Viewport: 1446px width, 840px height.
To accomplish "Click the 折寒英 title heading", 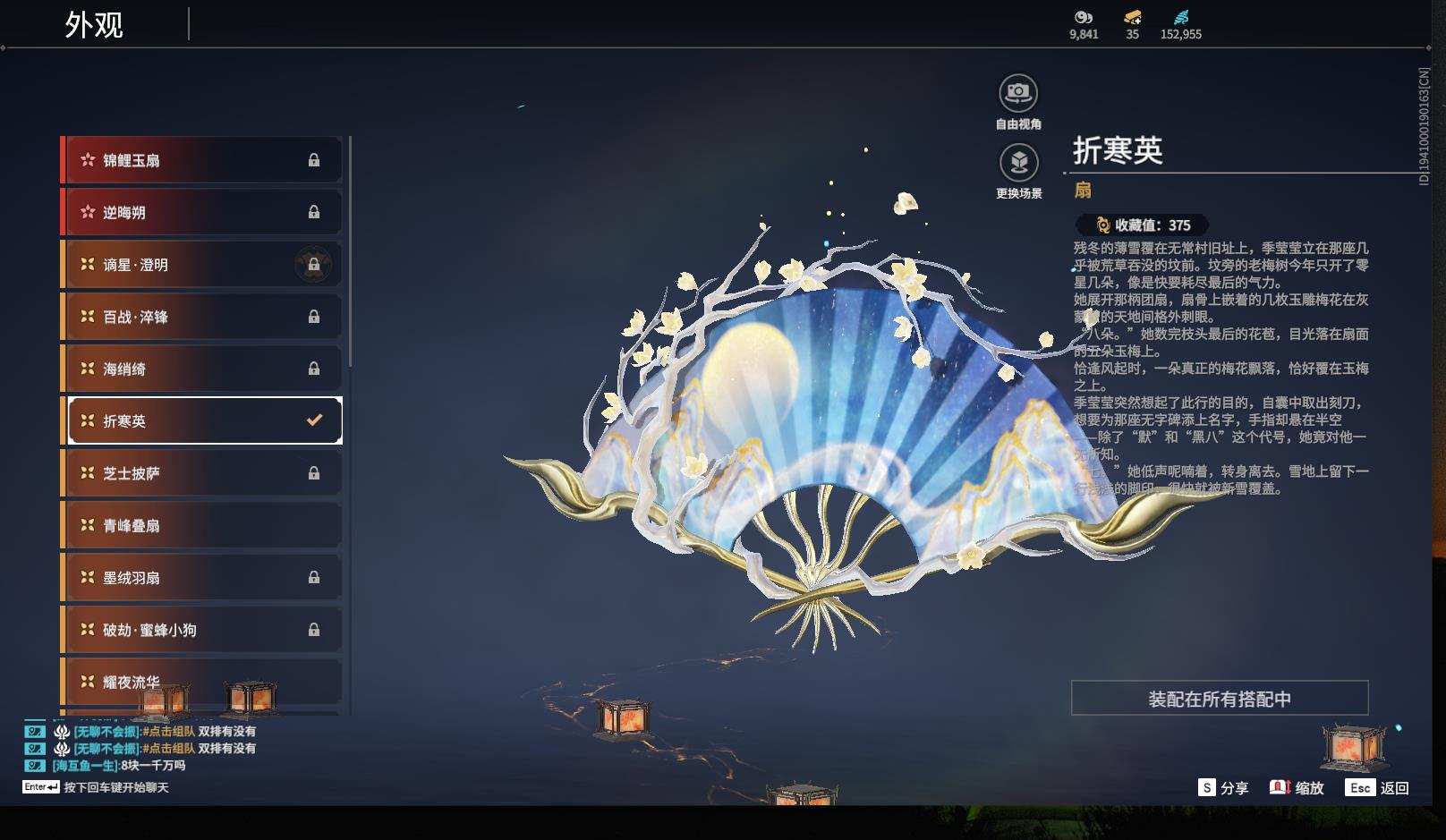I will click(1118, 150).
